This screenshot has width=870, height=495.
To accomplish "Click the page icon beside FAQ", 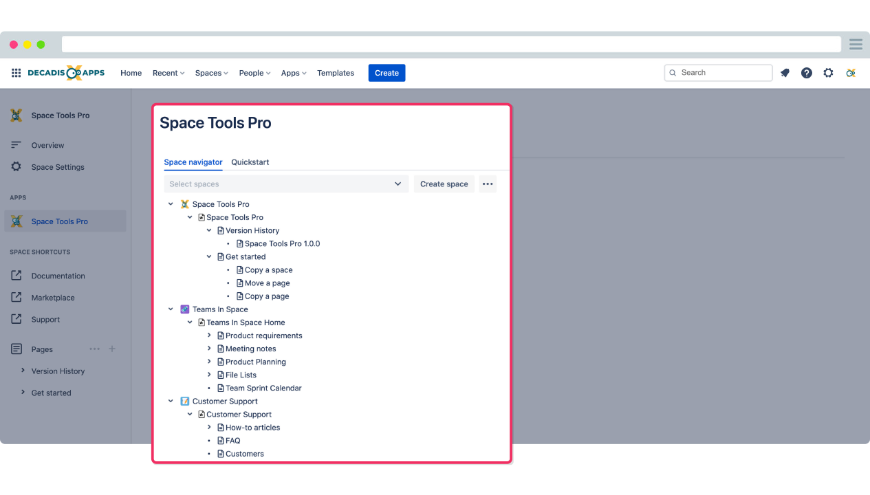I will (221, 441).
